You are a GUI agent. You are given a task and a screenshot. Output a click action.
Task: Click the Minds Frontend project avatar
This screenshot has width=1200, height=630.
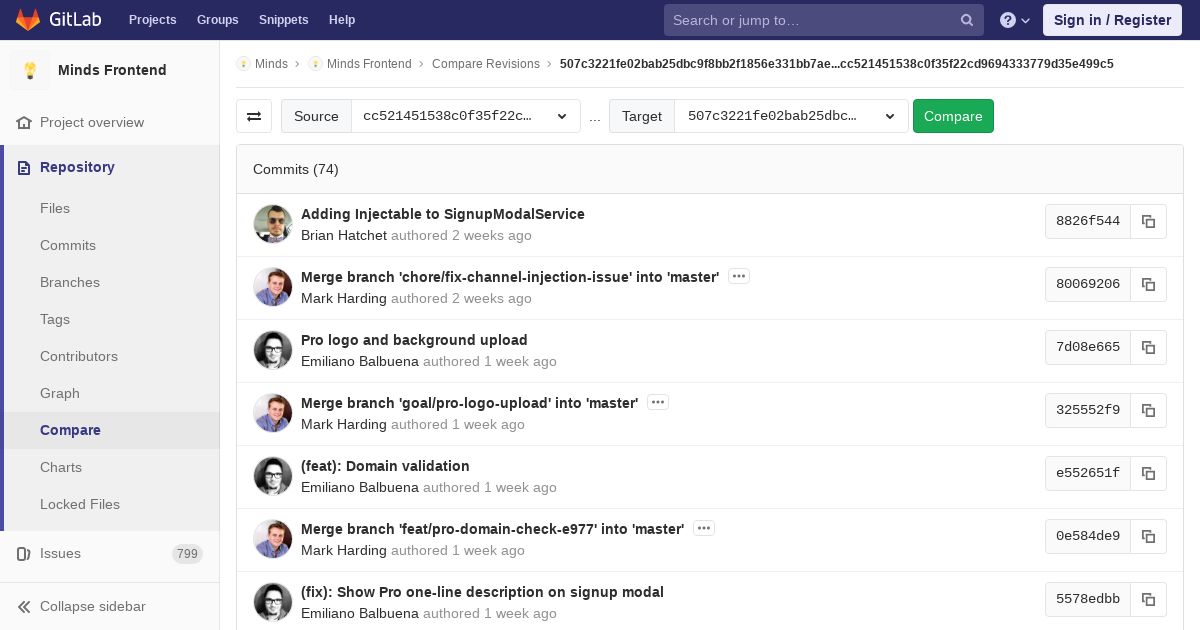click(x=30, y=70)
